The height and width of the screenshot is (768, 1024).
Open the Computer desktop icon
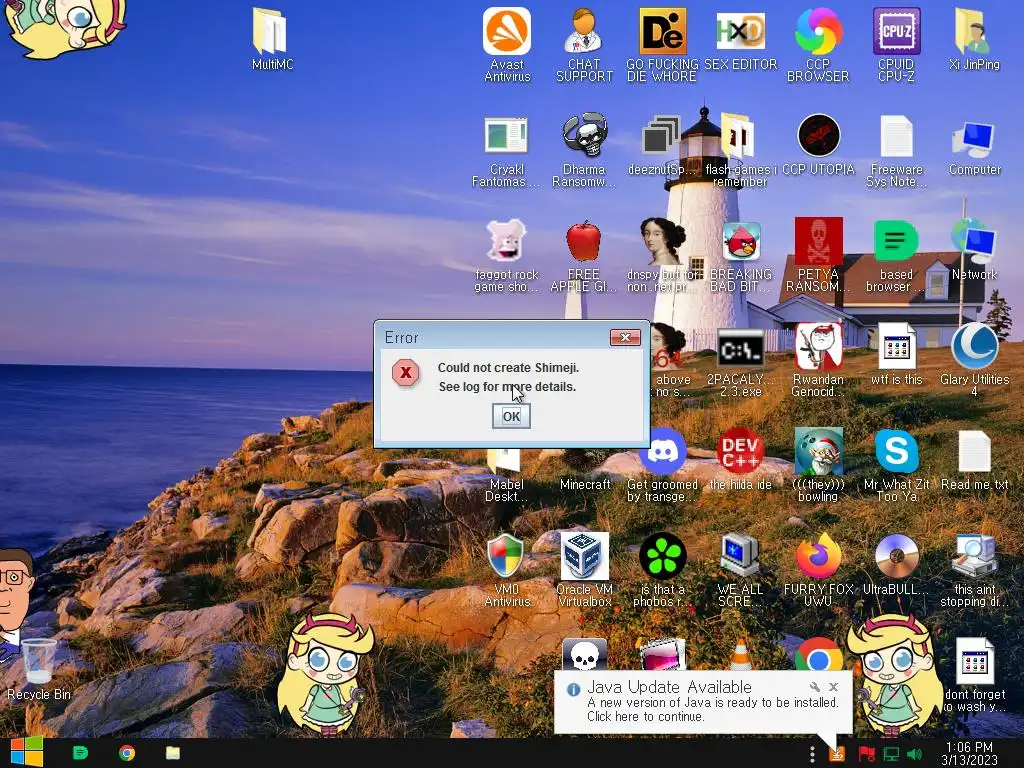pyautogui.click(x=974, y=145)
